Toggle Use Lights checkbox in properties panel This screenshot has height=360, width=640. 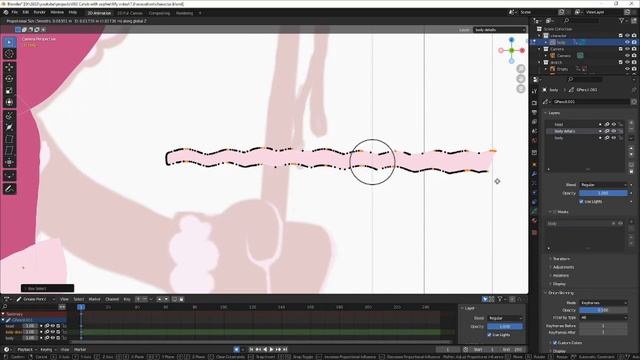coord(582,202)
